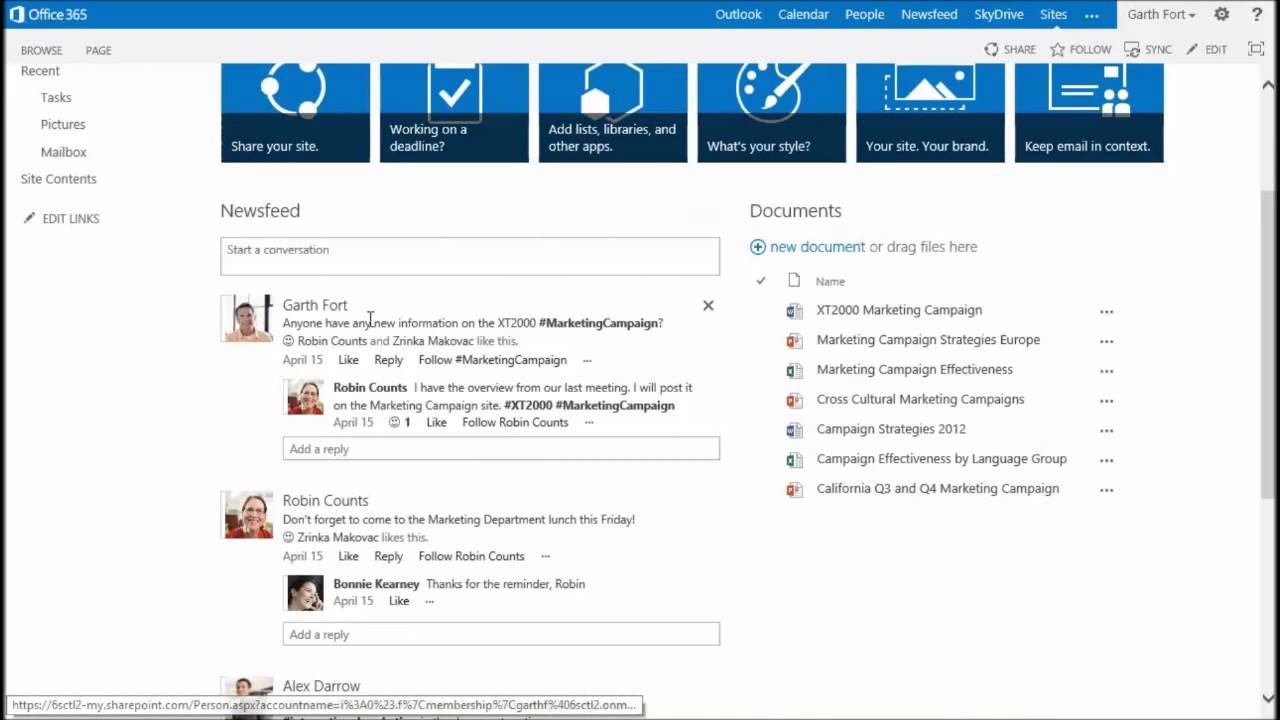Click PowerPoint icon for Marketing Campaign Strategies Europe
This screenshot has height=720, width=1280.
(794, 341)
